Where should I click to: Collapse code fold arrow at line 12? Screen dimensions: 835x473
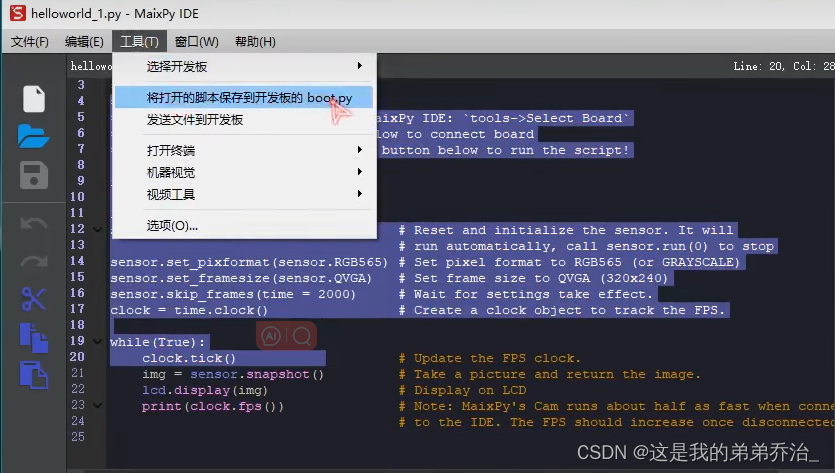pos(97,230)
